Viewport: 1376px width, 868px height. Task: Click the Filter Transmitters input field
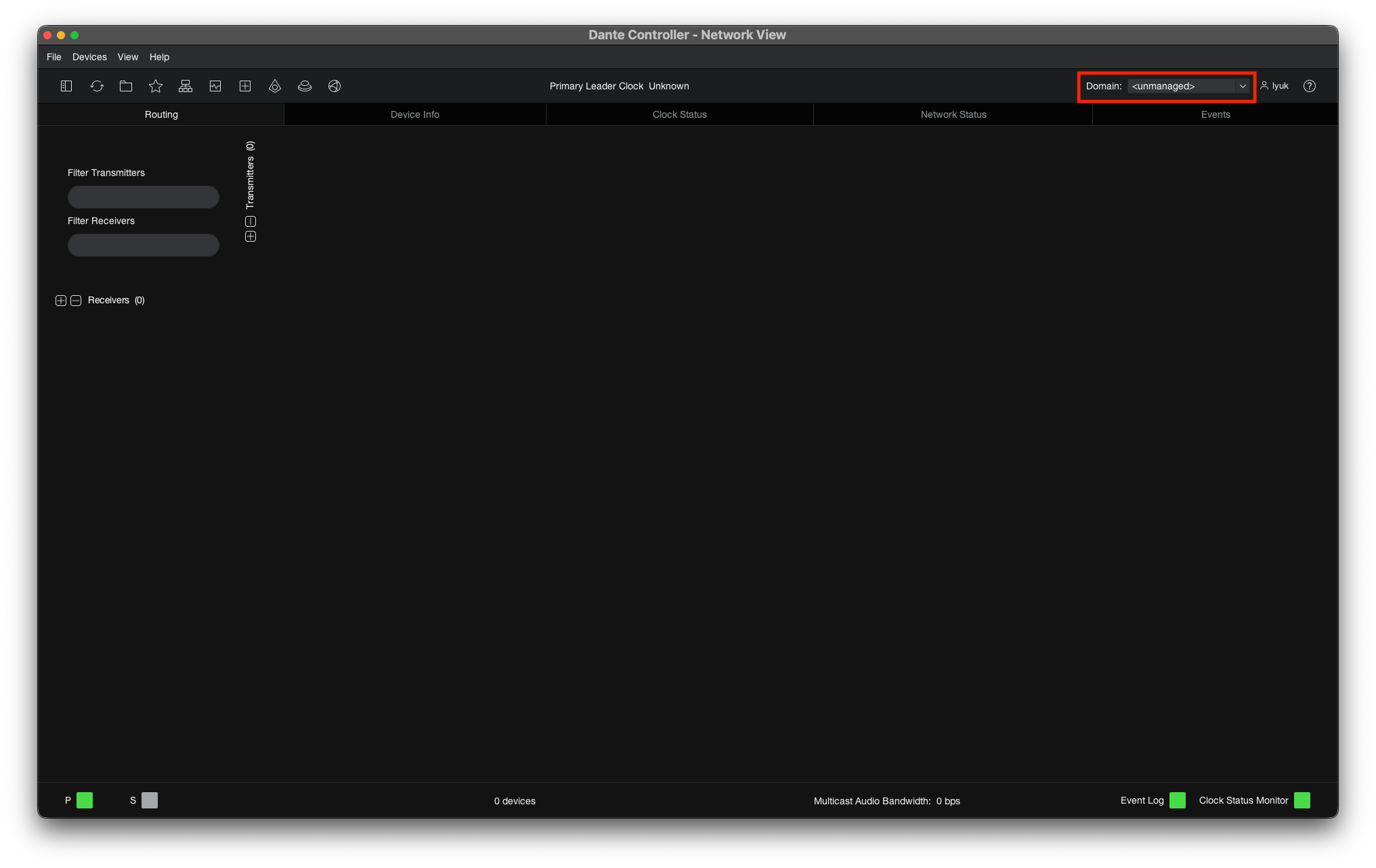tap(144, 197)
